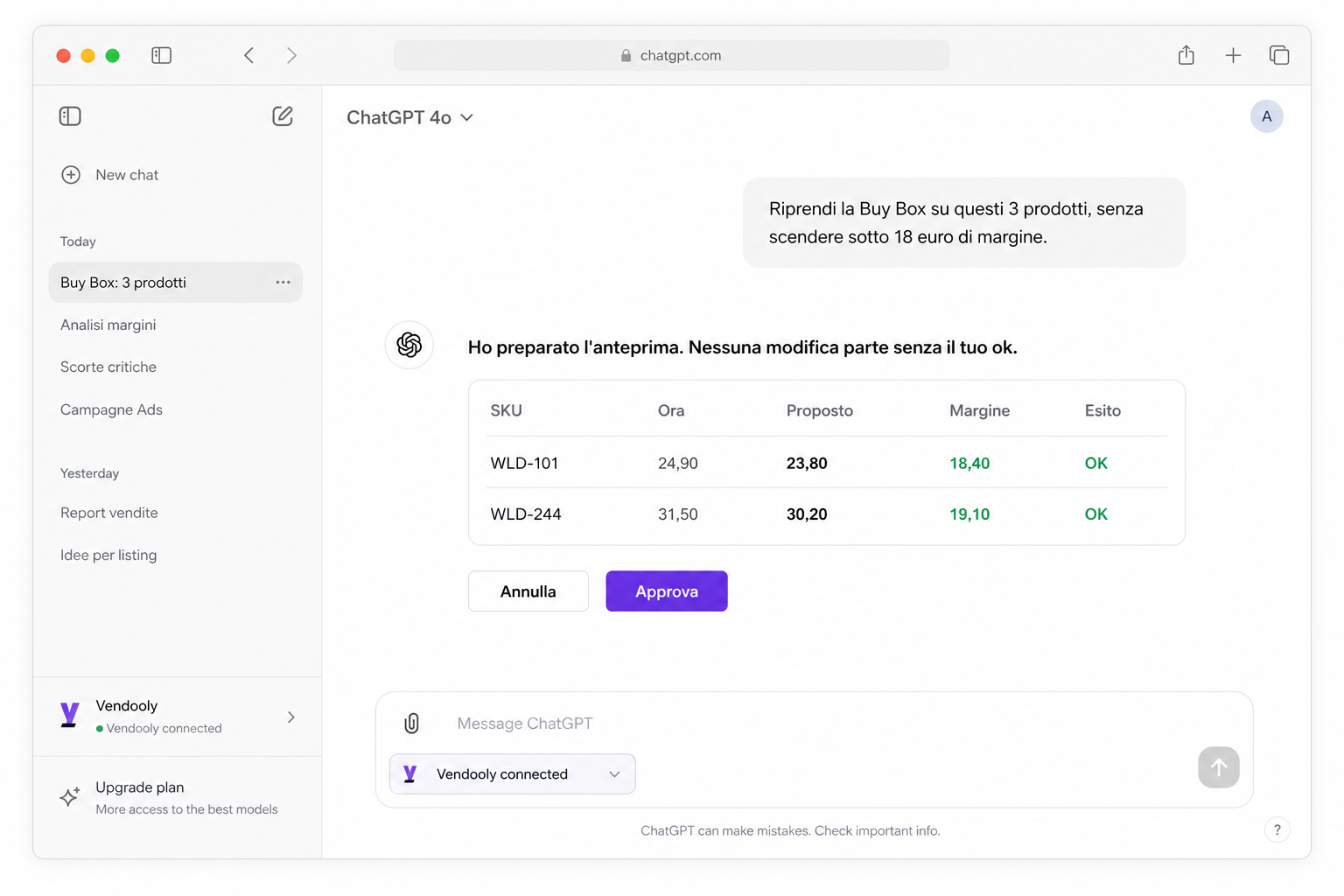Go forward with browser forward arrow
The width and height of the screenshot is (1344, 896).
click(x=291, y=55)
